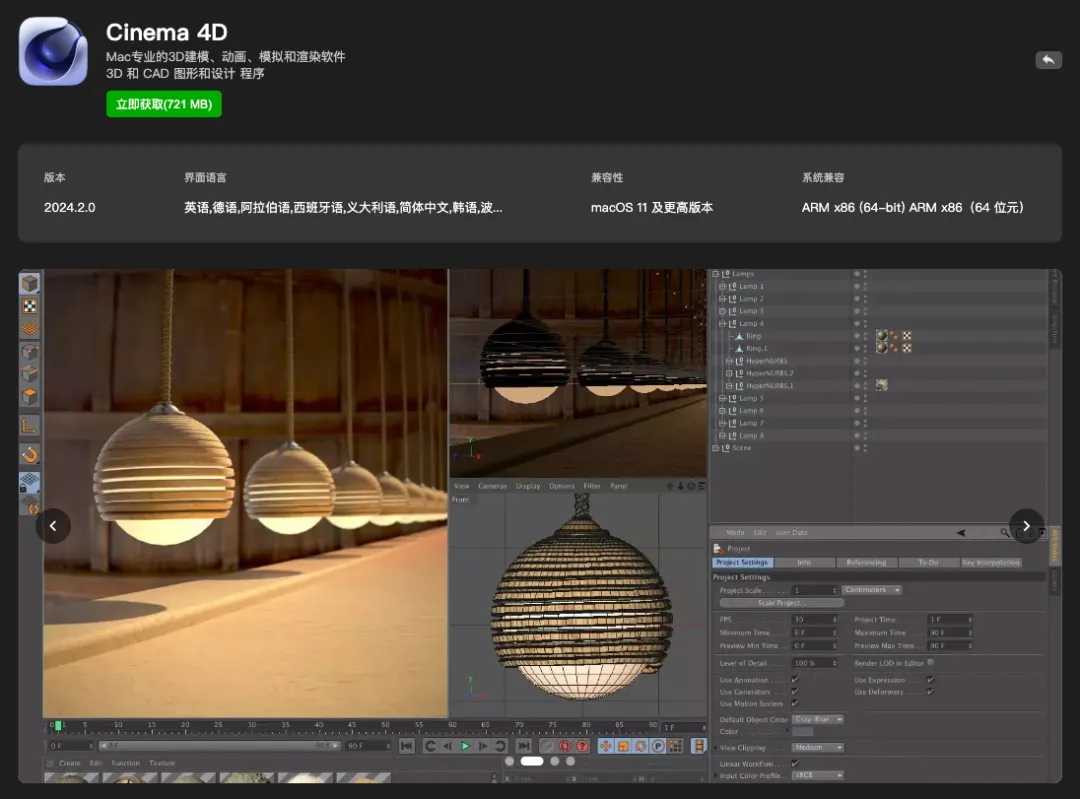This screenshot has width=1080, height=799.
Task: Toggle the Use Generators checkbox
Action: (x=795, y=692)
